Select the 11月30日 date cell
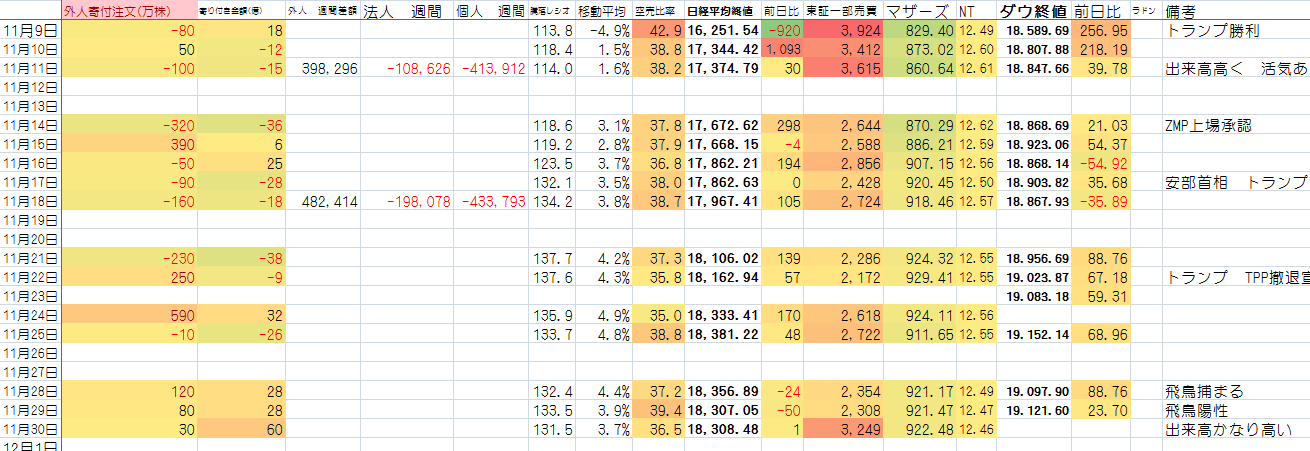 (x=30, y=429)
